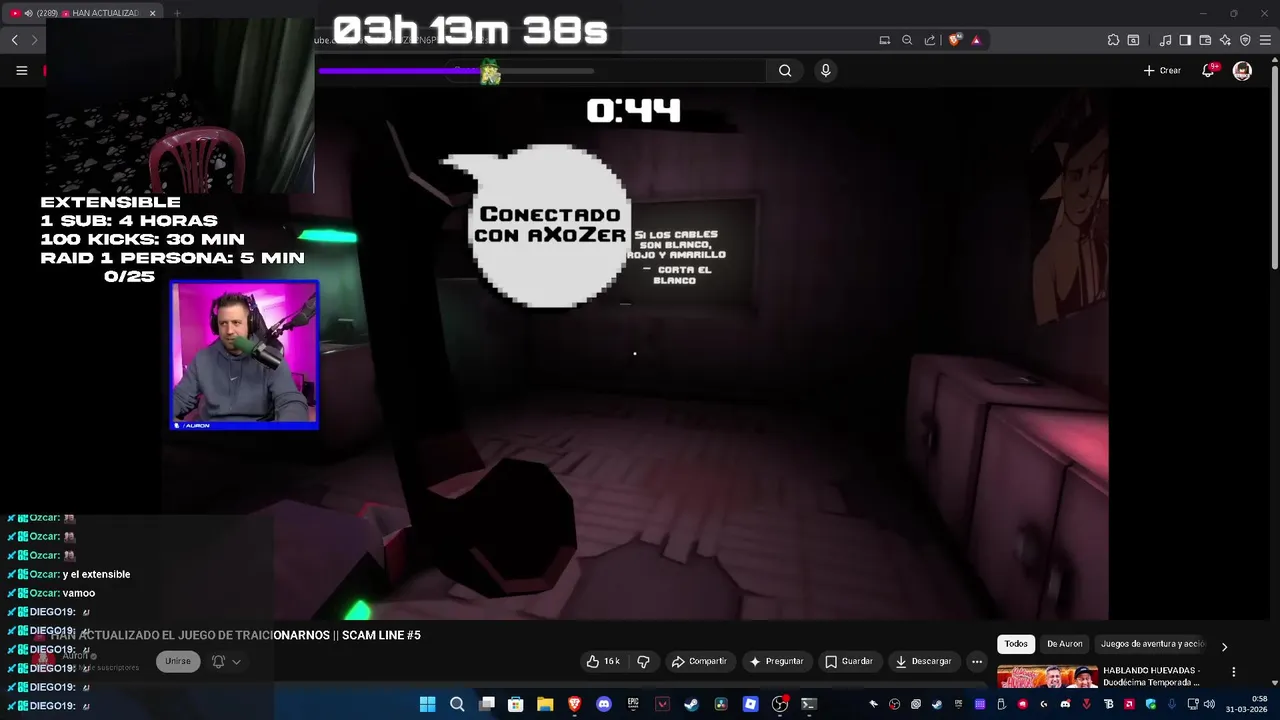Like the video with 16k thumbs up
This screenshot has height=720, width=1280.
pos(603,661)
